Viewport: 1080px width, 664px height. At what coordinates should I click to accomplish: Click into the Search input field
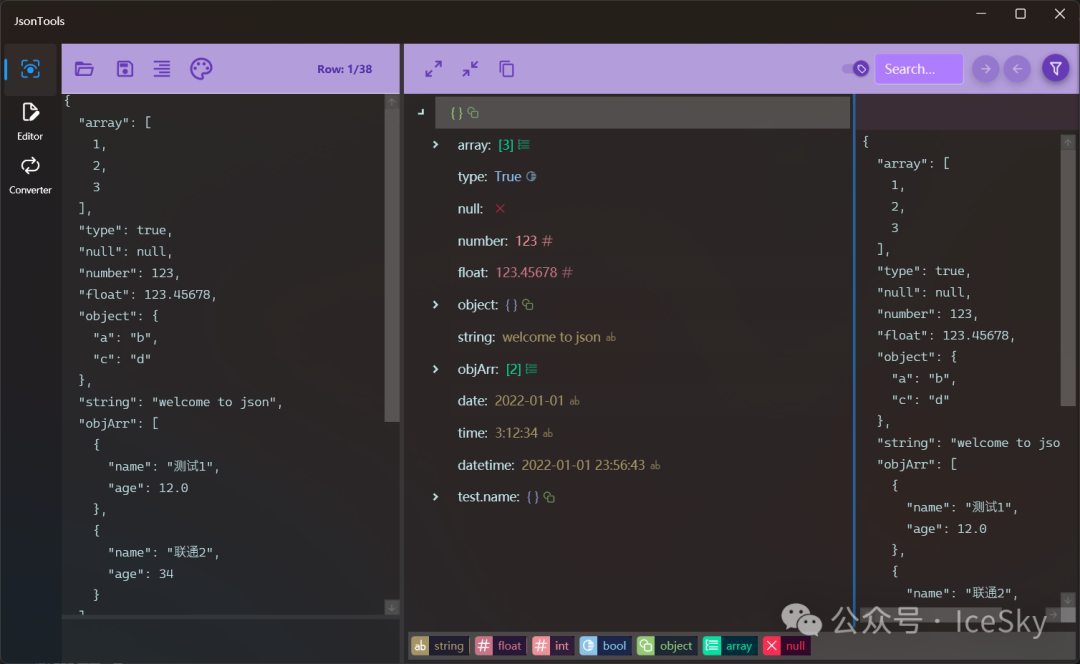tap(918, 69)
